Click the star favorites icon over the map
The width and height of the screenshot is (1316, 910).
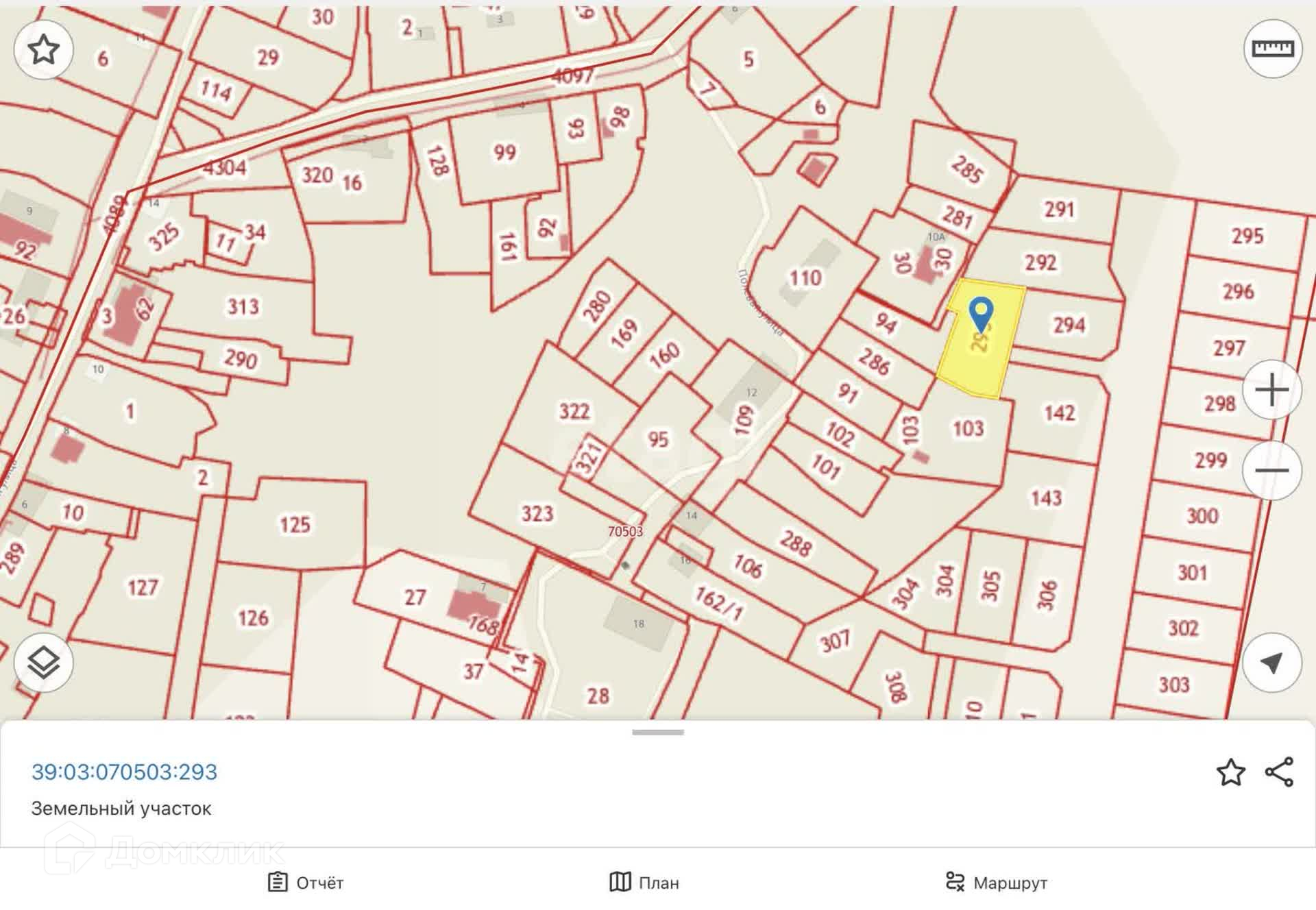point(43,49)
